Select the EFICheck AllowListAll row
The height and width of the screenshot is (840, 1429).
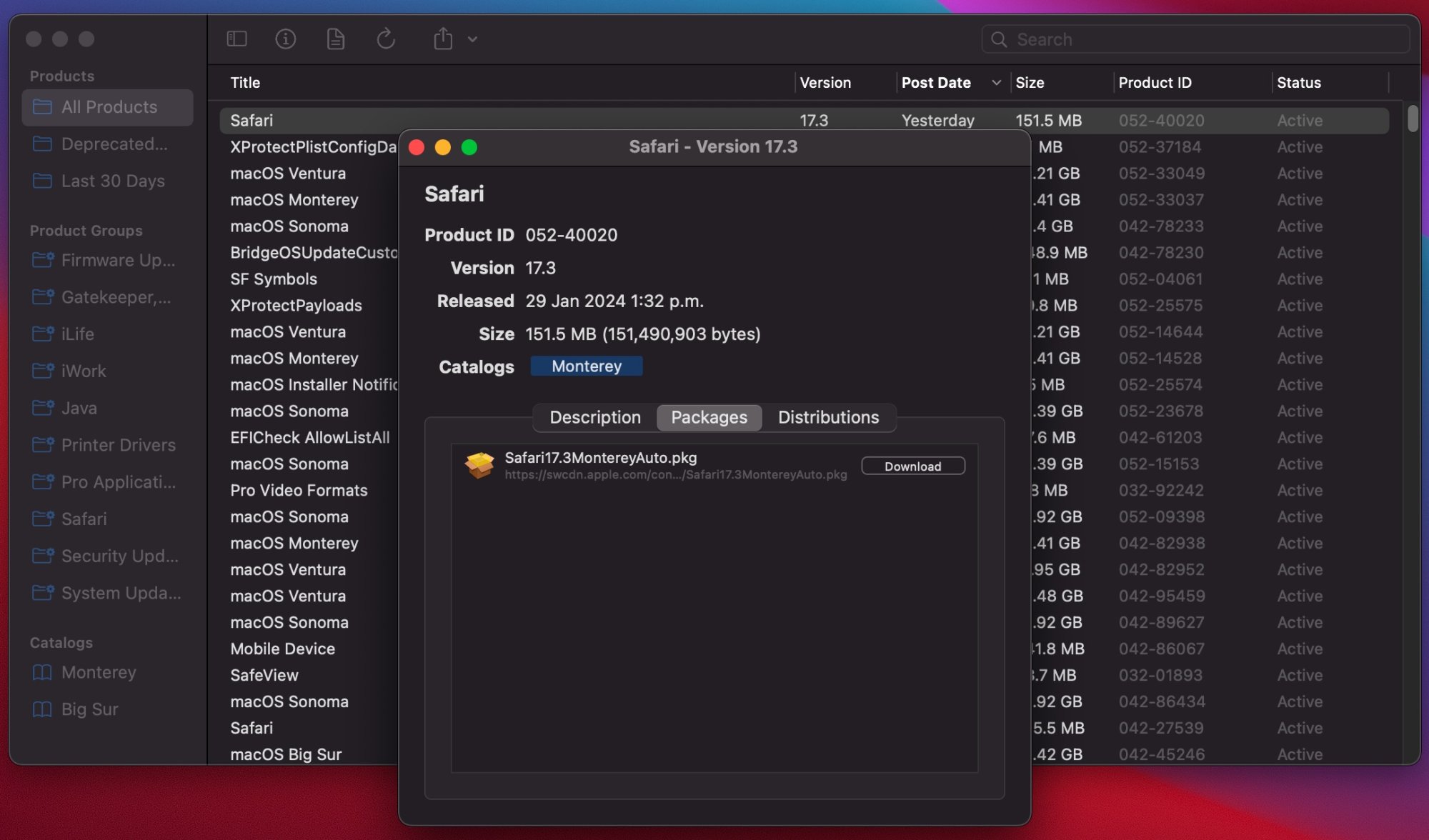click(309, 438)
